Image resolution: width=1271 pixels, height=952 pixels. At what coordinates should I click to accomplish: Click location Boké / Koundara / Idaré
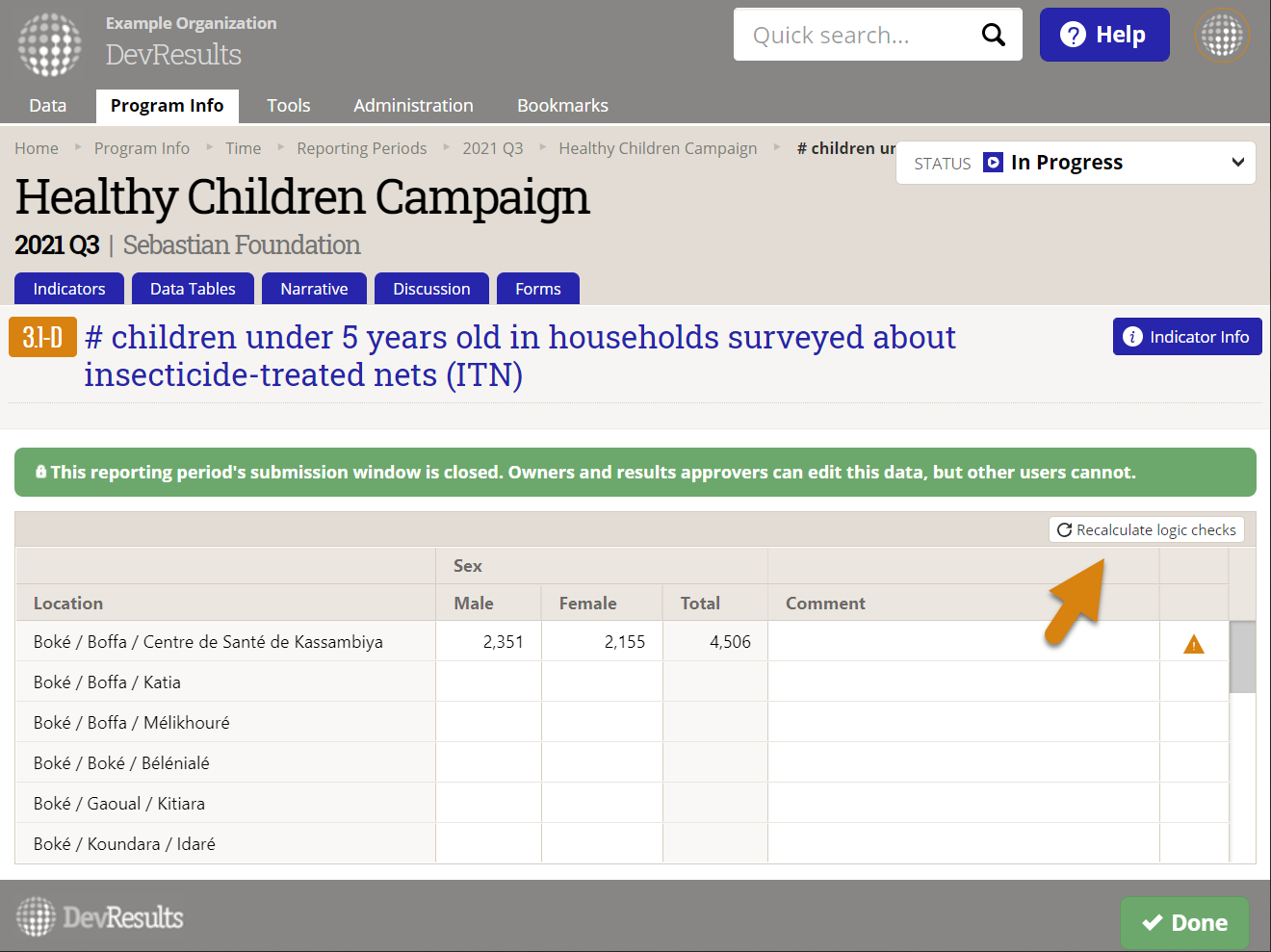click(x=124, y=844)
